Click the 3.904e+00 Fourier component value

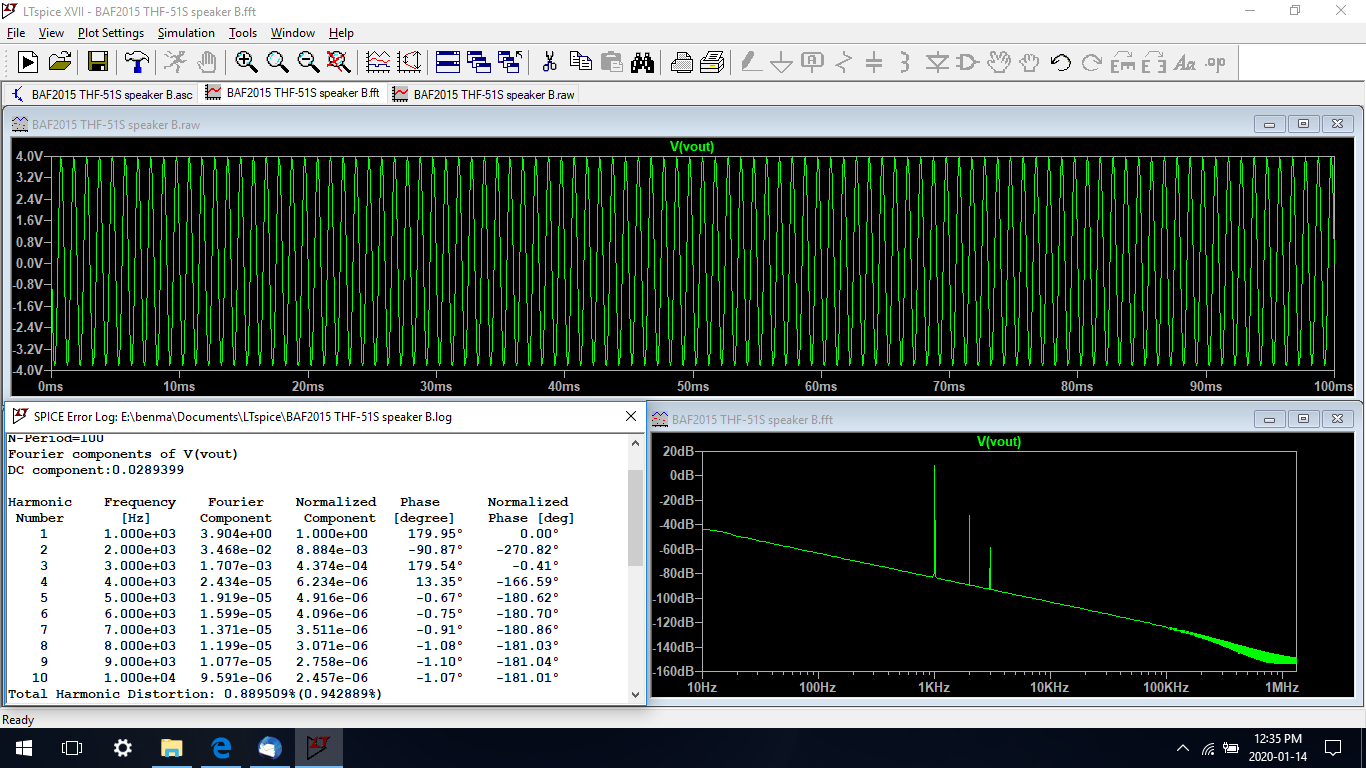click(x=235, y=533)
